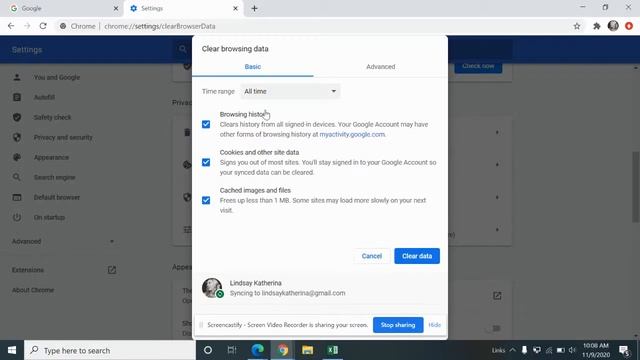Viewport: 640px width, 360px height.
Task: Click the red extension icon in toolbar
Action: click(x=629, y=26)
